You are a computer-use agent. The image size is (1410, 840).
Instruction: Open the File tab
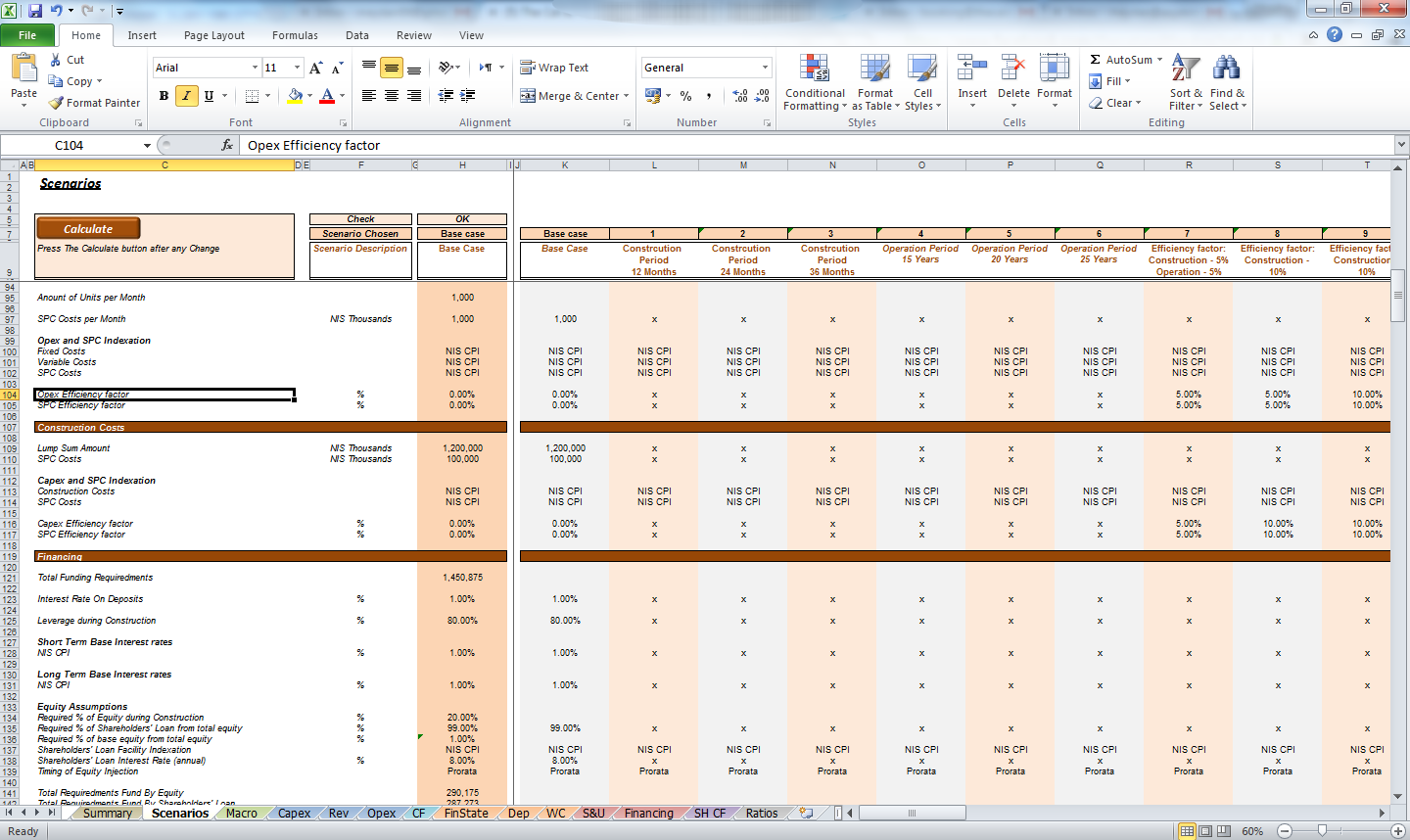[x=27, y=35]
